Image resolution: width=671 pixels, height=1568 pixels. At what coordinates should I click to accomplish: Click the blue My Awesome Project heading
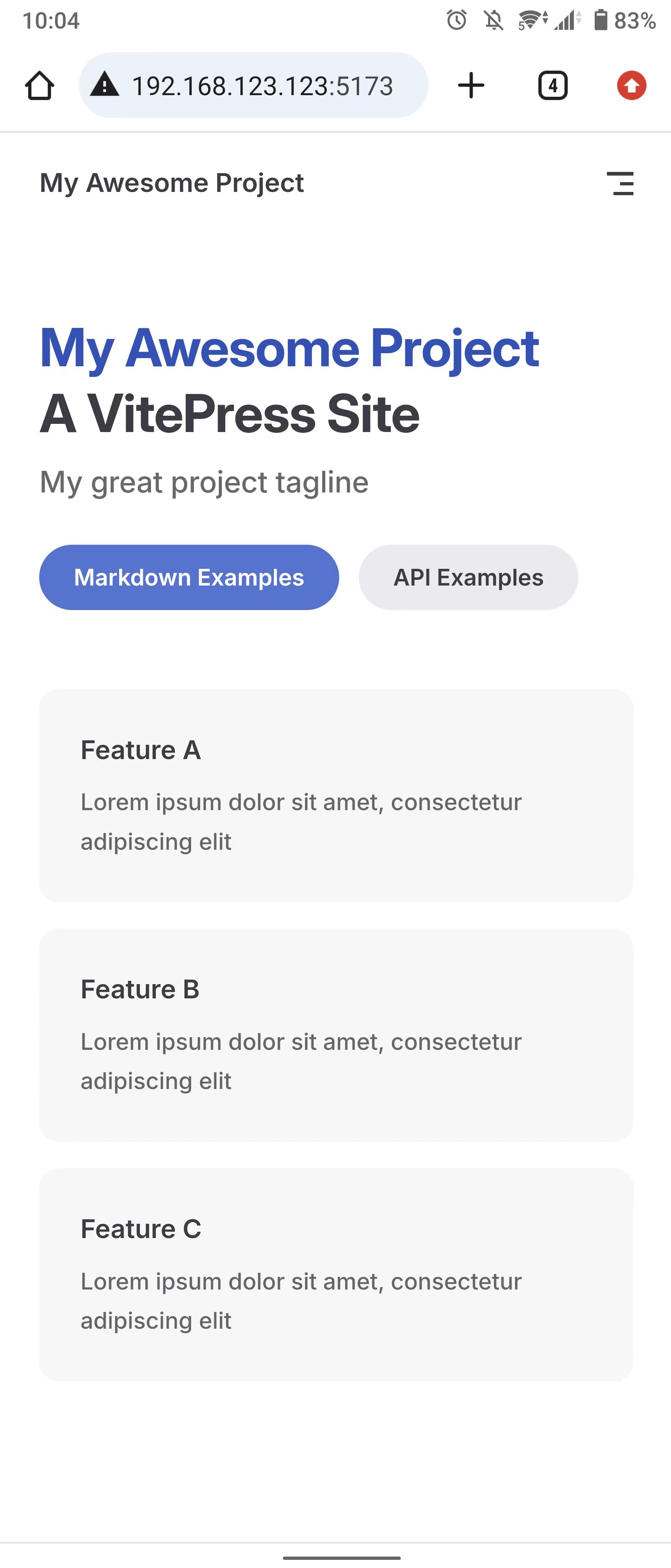click(289, 348)
